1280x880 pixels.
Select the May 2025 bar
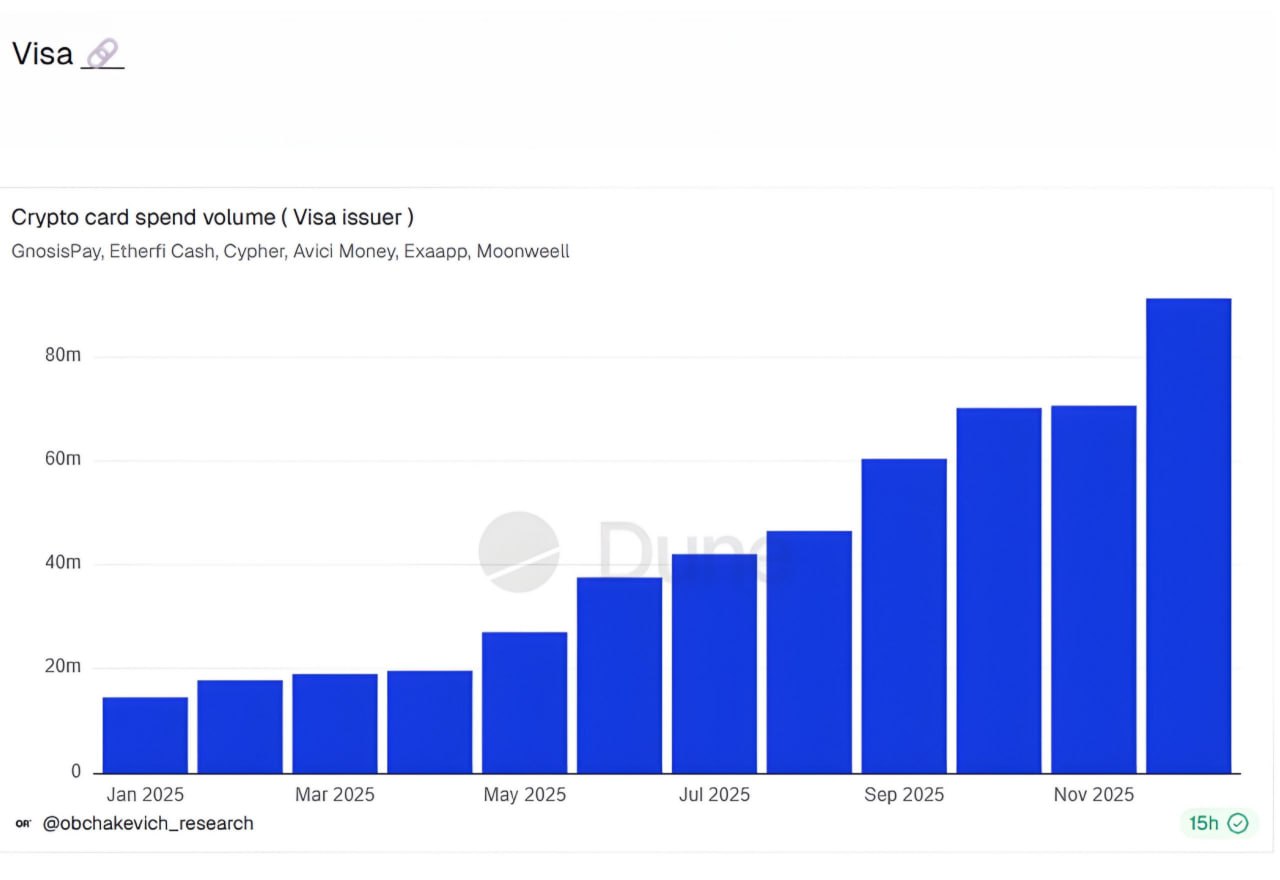click(x=524, y=703)
